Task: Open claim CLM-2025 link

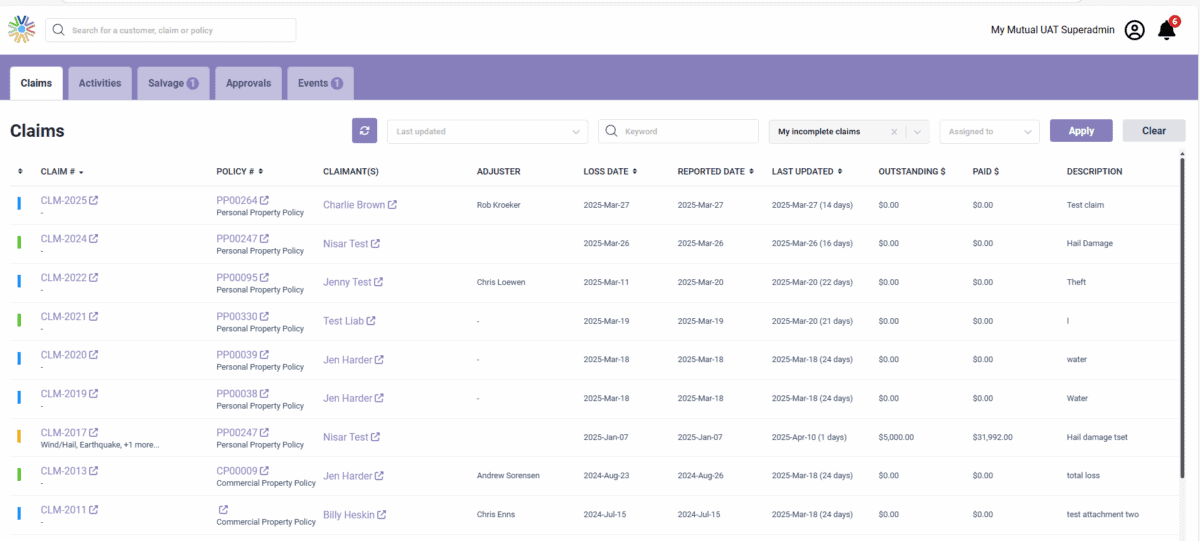Action: click(63, 200)
